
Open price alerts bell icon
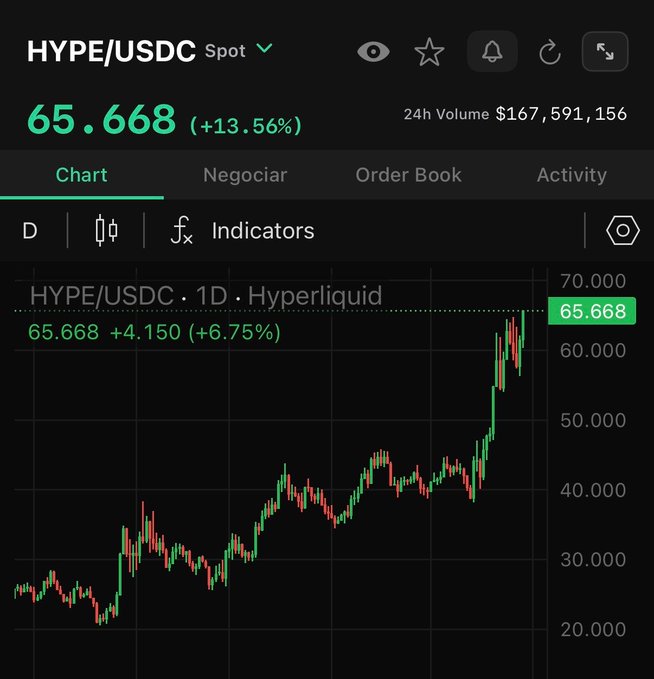click(x=492, y=52)
